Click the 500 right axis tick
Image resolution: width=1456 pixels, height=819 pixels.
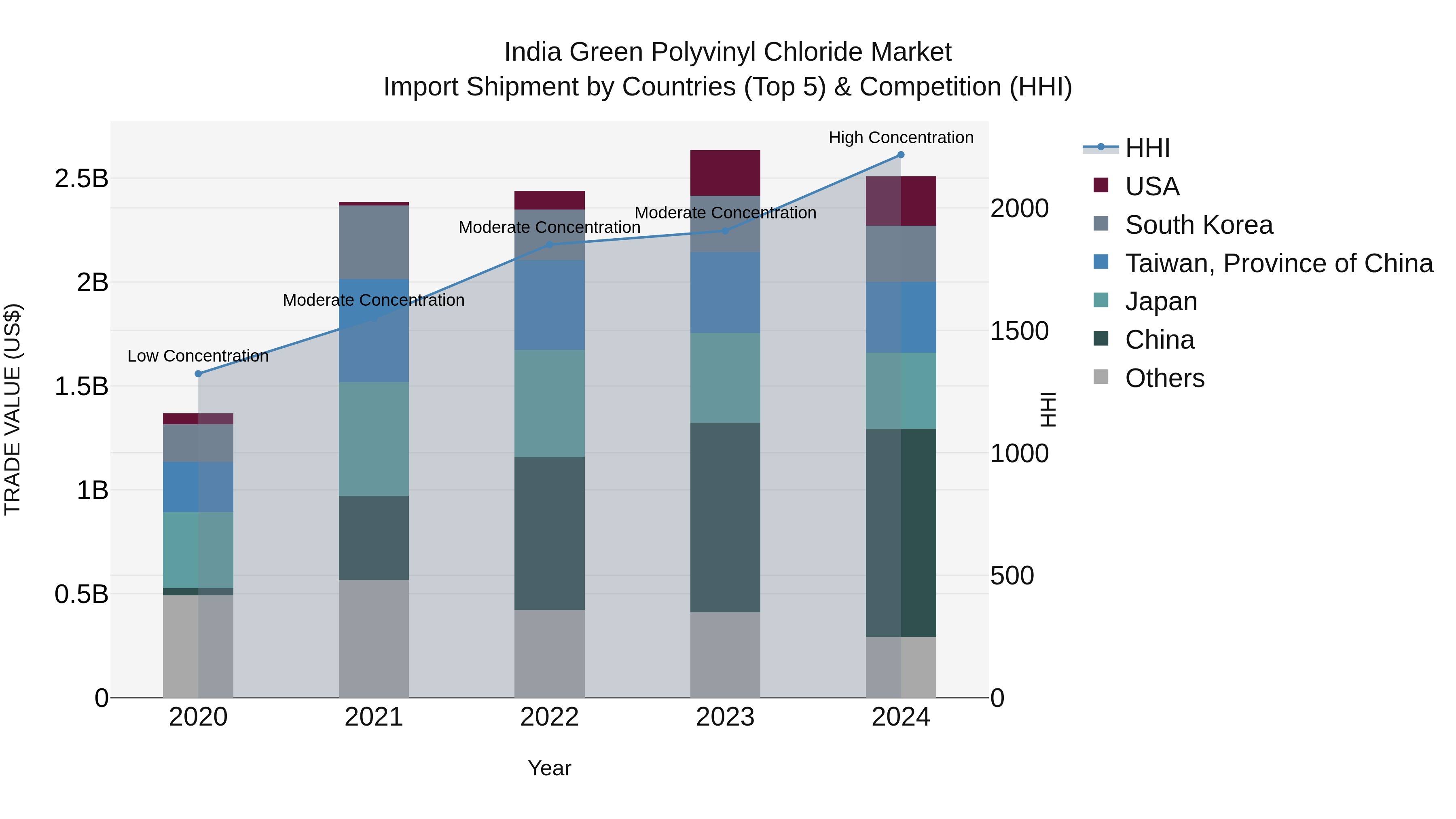pos(1012,576)
